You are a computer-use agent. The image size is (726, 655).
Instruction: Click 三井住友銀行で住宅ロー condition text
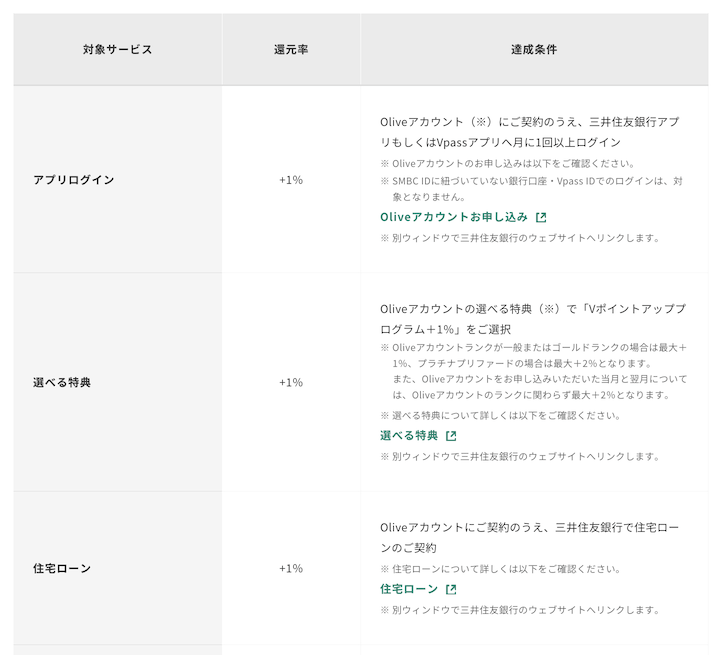[529, 538]
